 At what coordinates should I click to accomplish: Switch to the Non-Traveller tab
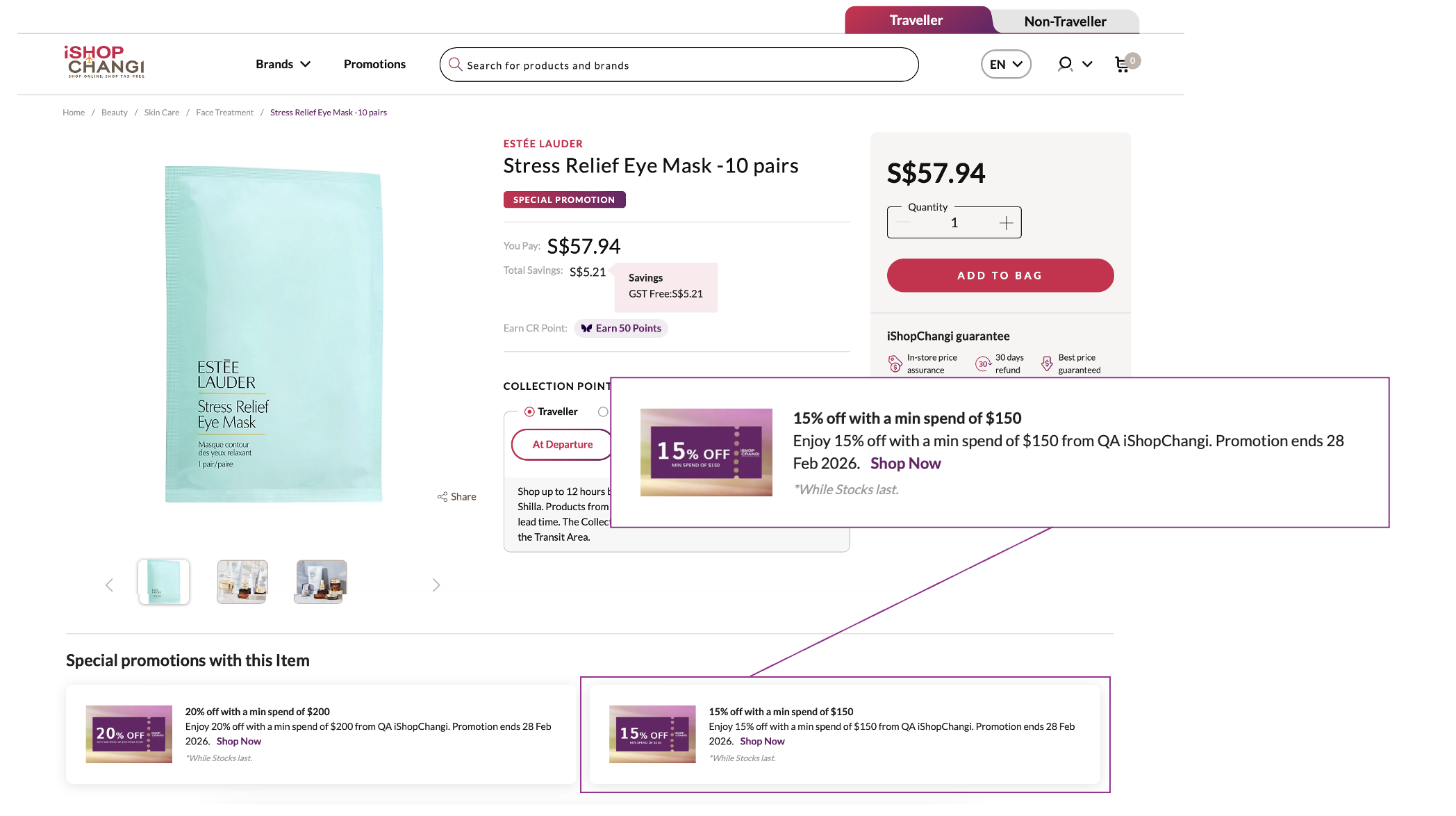1064,22
